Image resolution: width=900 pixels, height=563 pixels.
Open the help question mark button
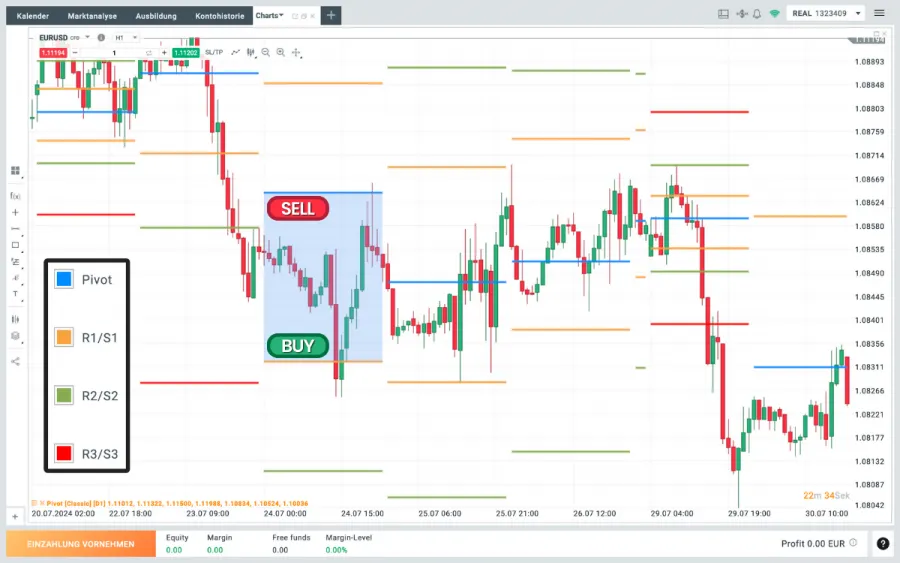click(883, 543)
